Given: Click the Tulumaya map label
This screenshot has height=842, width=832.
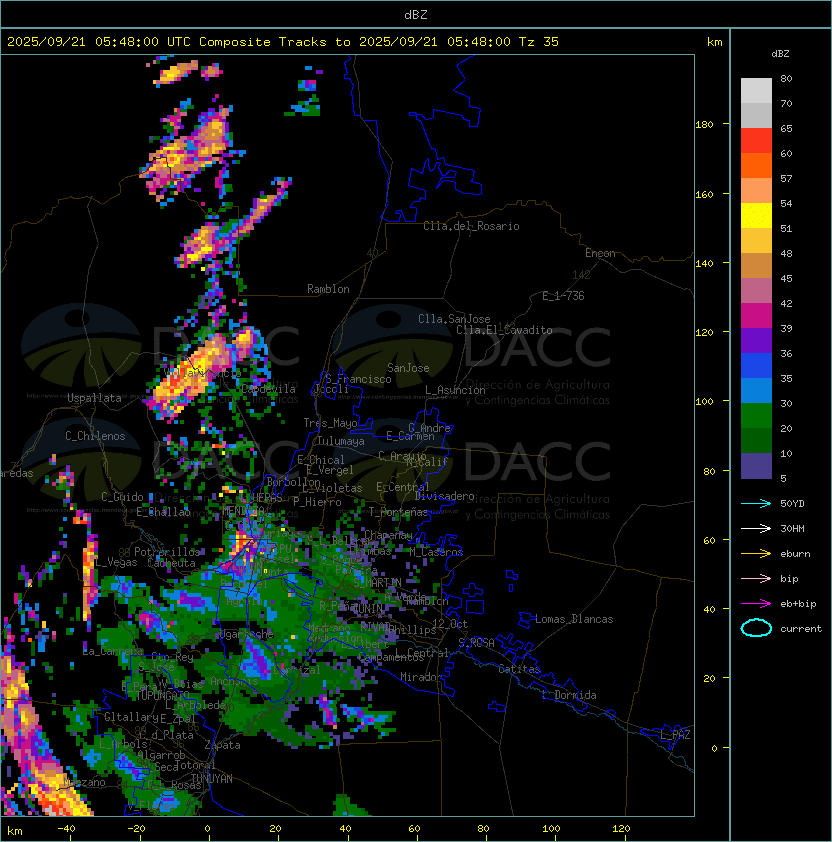Looking at the screenshot, I should 341,441.
